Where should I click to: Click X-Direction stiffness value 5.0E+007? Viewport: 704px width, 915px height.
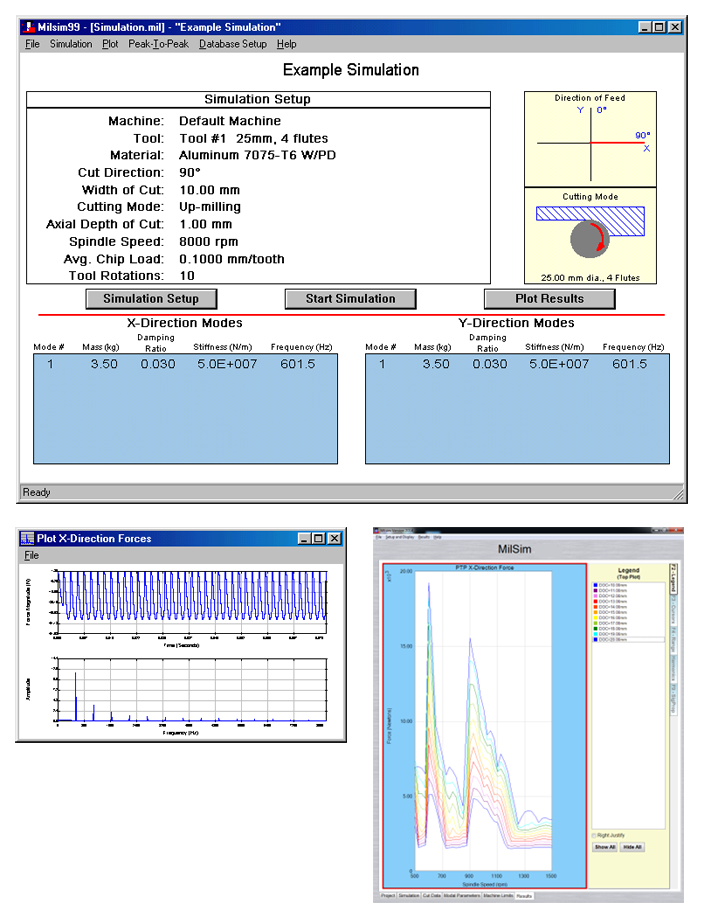tap(227, 364)
